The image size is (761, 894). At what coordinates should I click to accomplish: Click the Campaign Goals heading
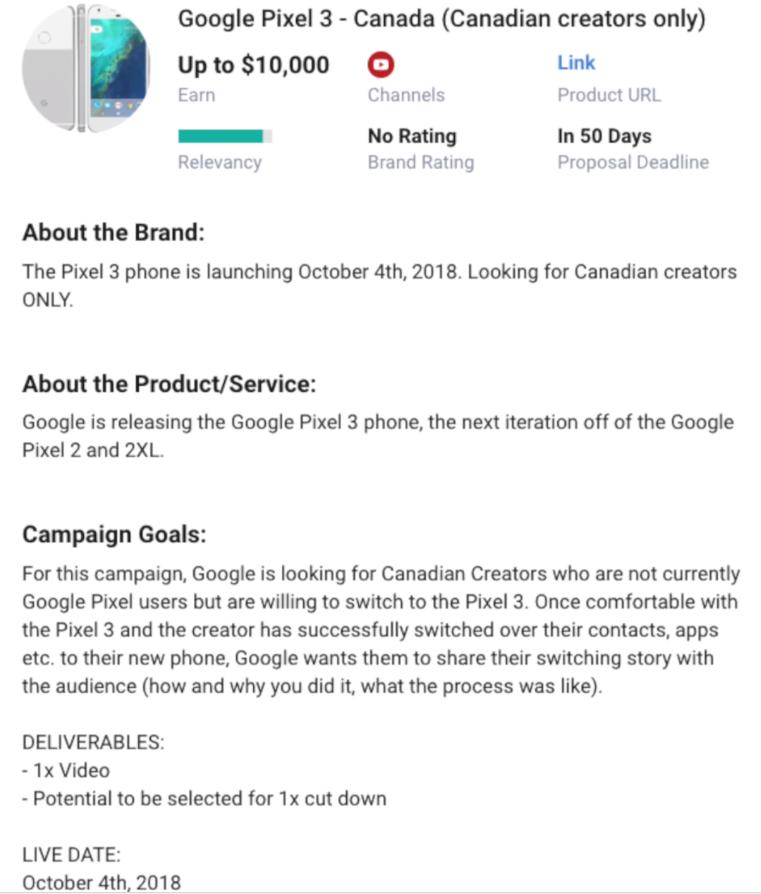click(x=114, y=535)
